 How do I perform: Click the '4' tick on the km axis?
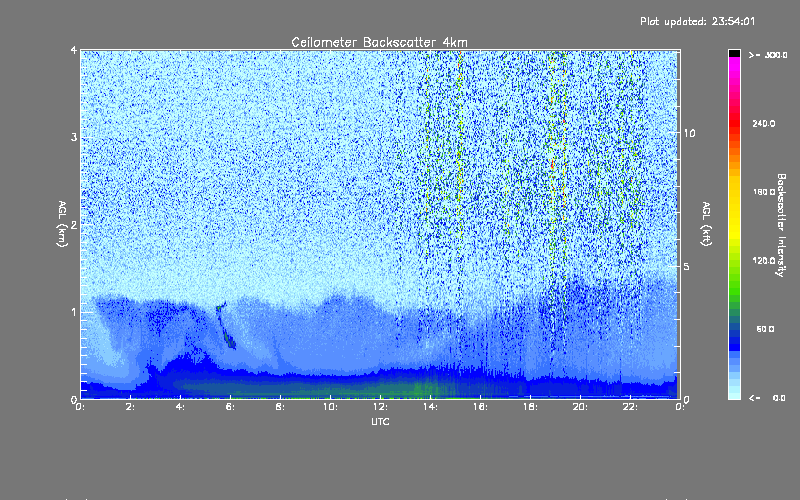tap(74, 50)
